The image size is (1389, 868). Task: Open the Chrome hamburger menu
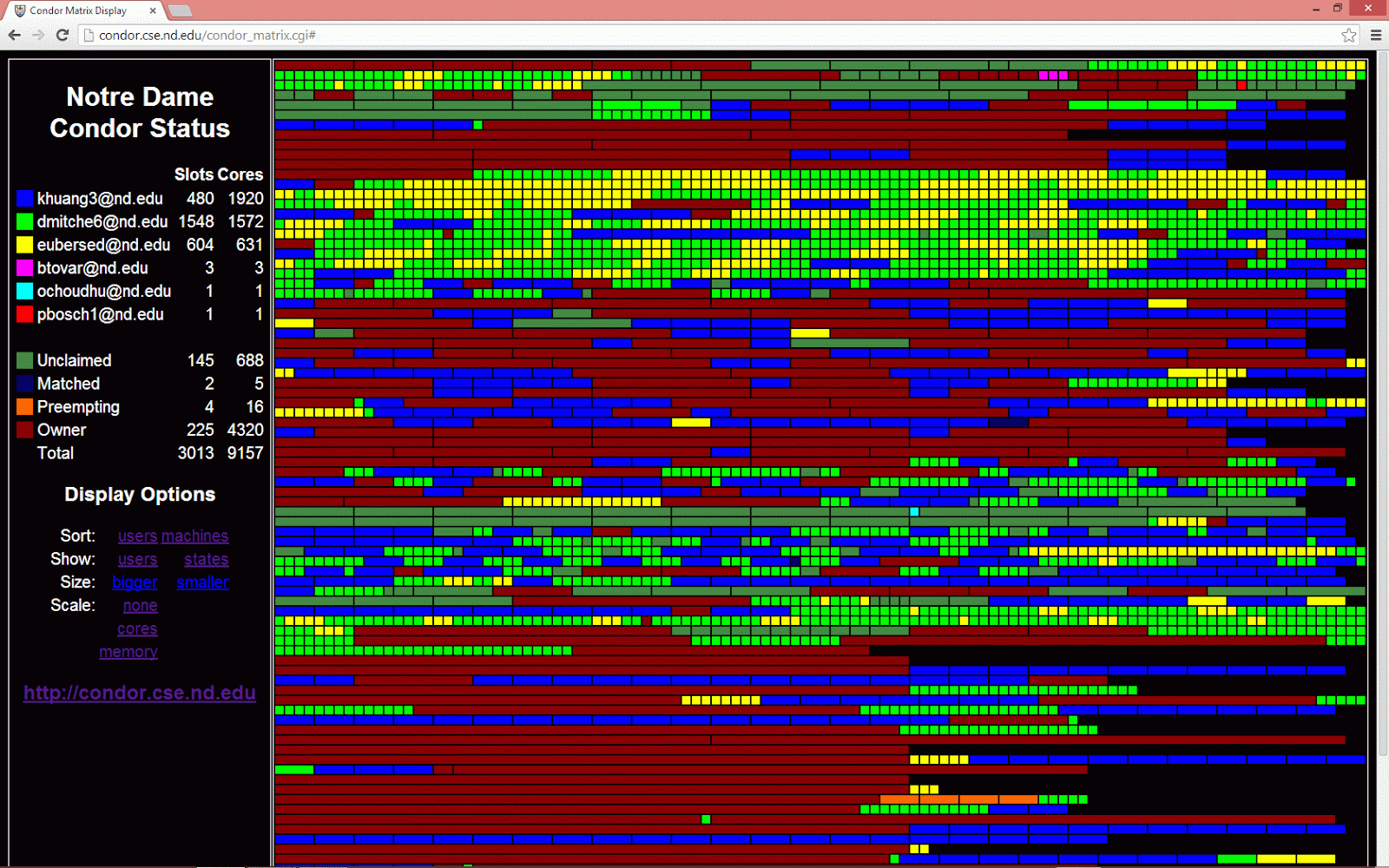(x=1376, y=35)
